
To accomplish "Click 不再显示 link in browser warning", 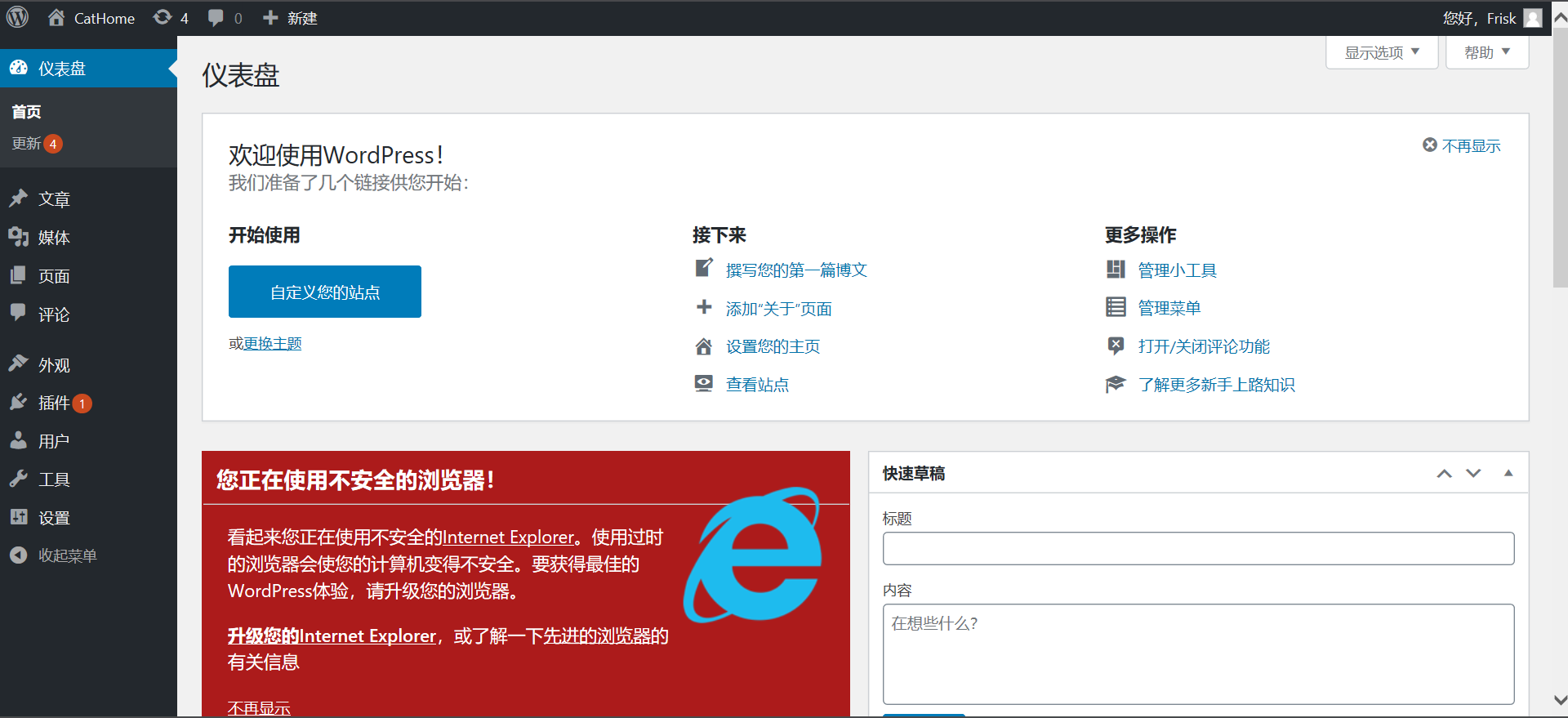I will click(x=259, y=708).
